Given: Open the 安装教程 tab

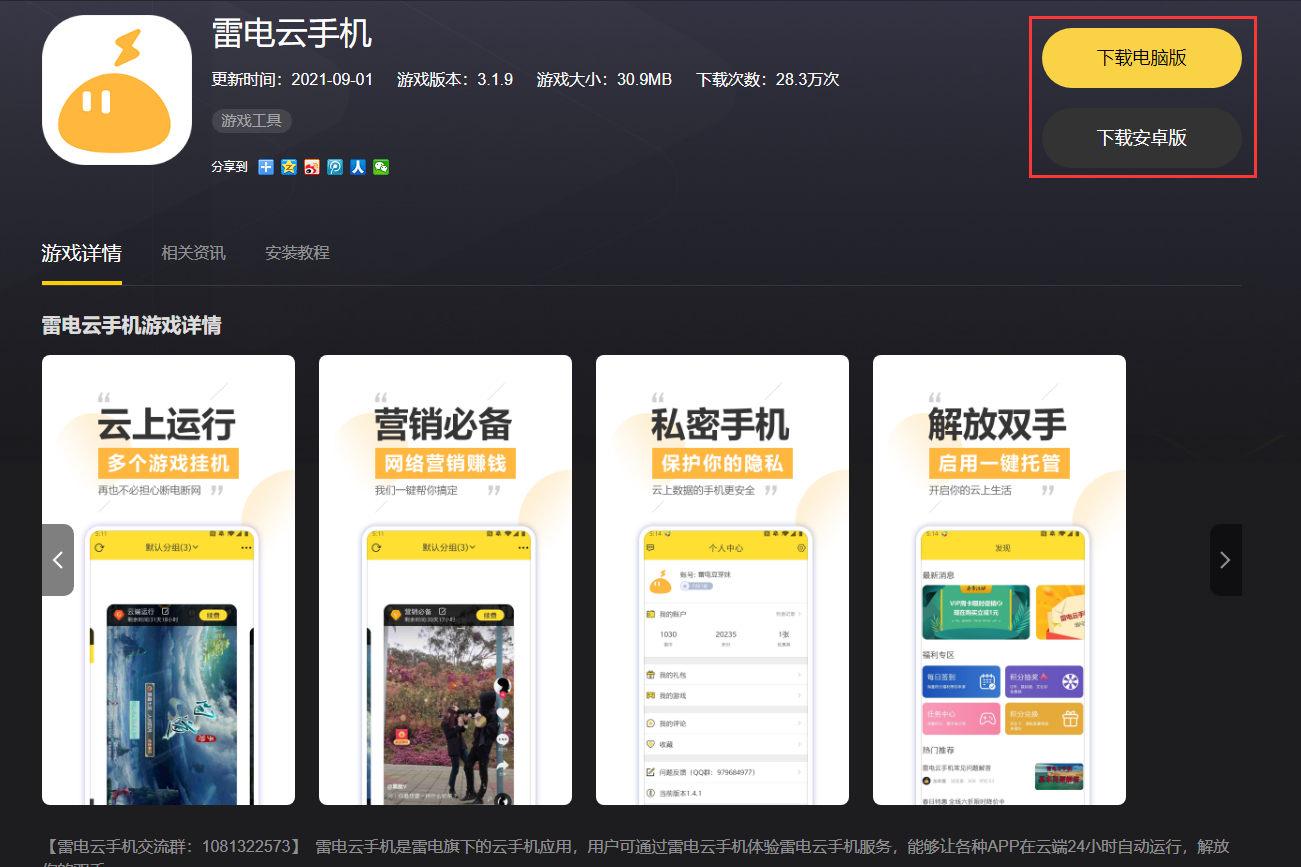Looking at the screenshot, I should pyautogui.click(x=295, y=253).
